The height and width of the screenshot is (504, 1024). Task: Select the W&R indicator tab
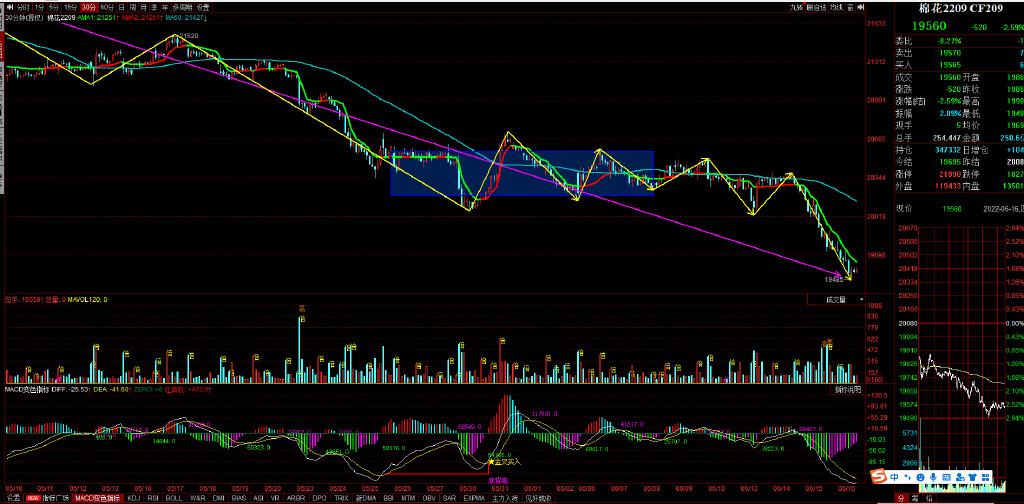198,498
